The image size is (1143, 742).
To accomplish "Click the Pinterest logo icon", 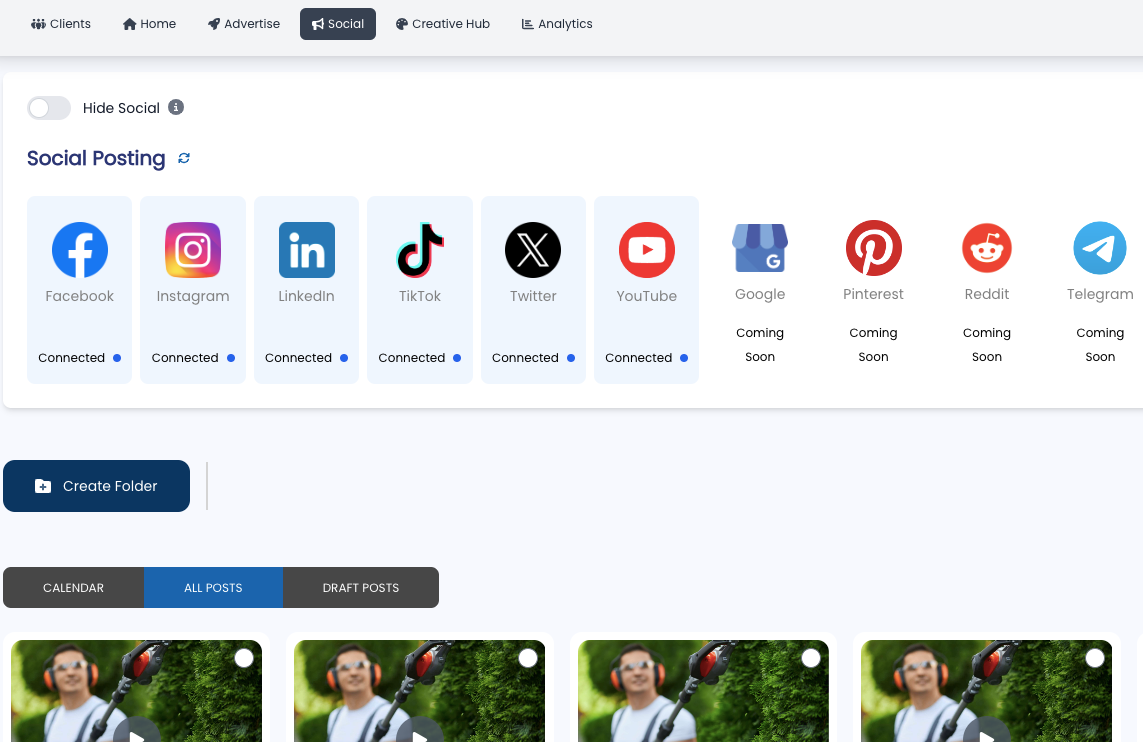I will coord(873,248).
